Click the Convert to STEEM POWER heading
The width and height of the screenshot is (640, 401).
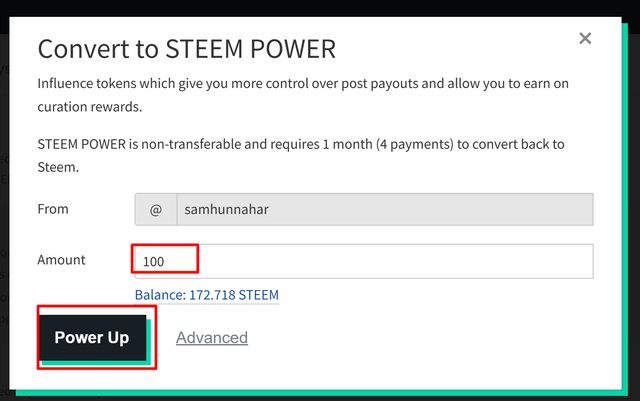(x=186, y=47)
